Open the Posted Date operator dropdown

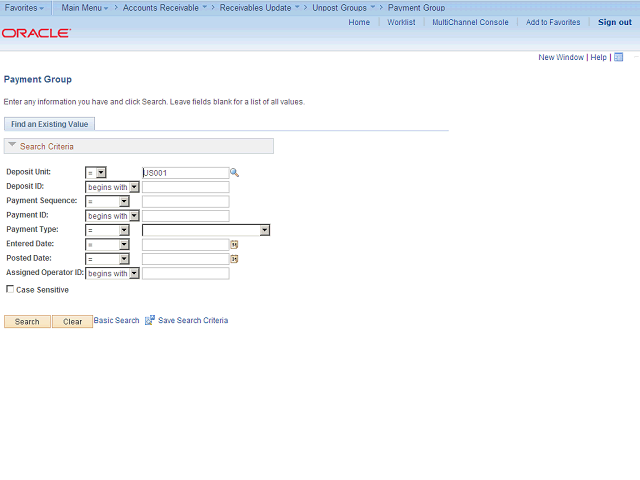point(107,259)
